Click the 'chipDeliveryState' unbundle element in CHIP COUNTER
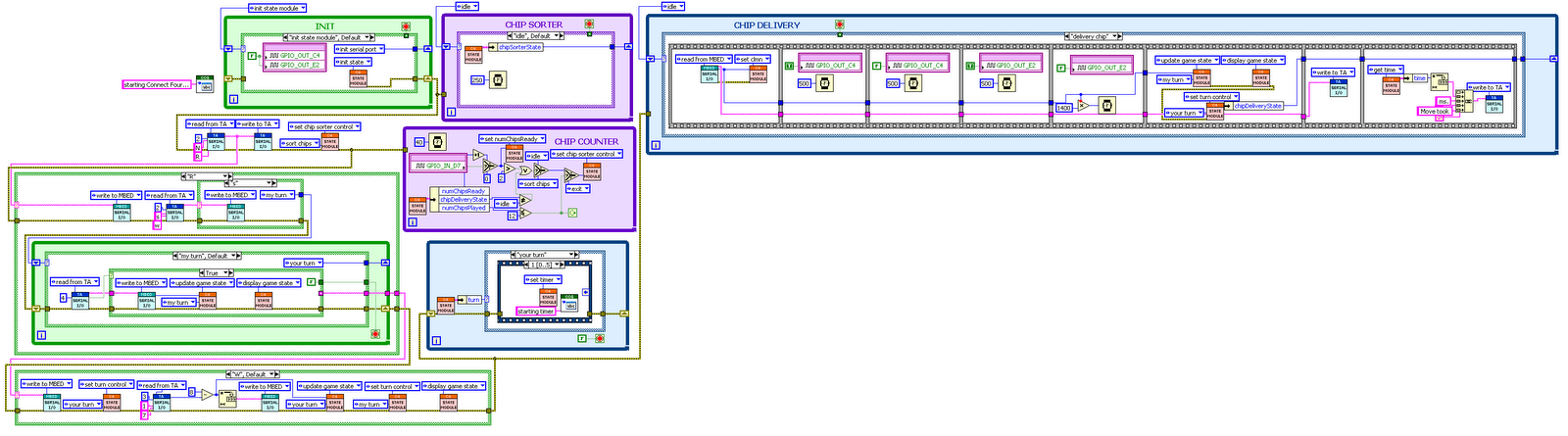1568x436 pixels. (465, 200)
